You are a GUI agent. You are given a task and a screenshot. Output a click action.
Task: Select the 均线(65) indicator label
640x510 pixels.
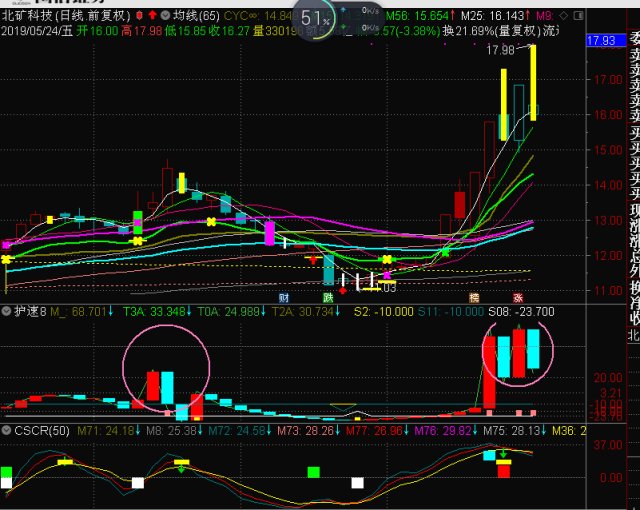pos(196,17)
